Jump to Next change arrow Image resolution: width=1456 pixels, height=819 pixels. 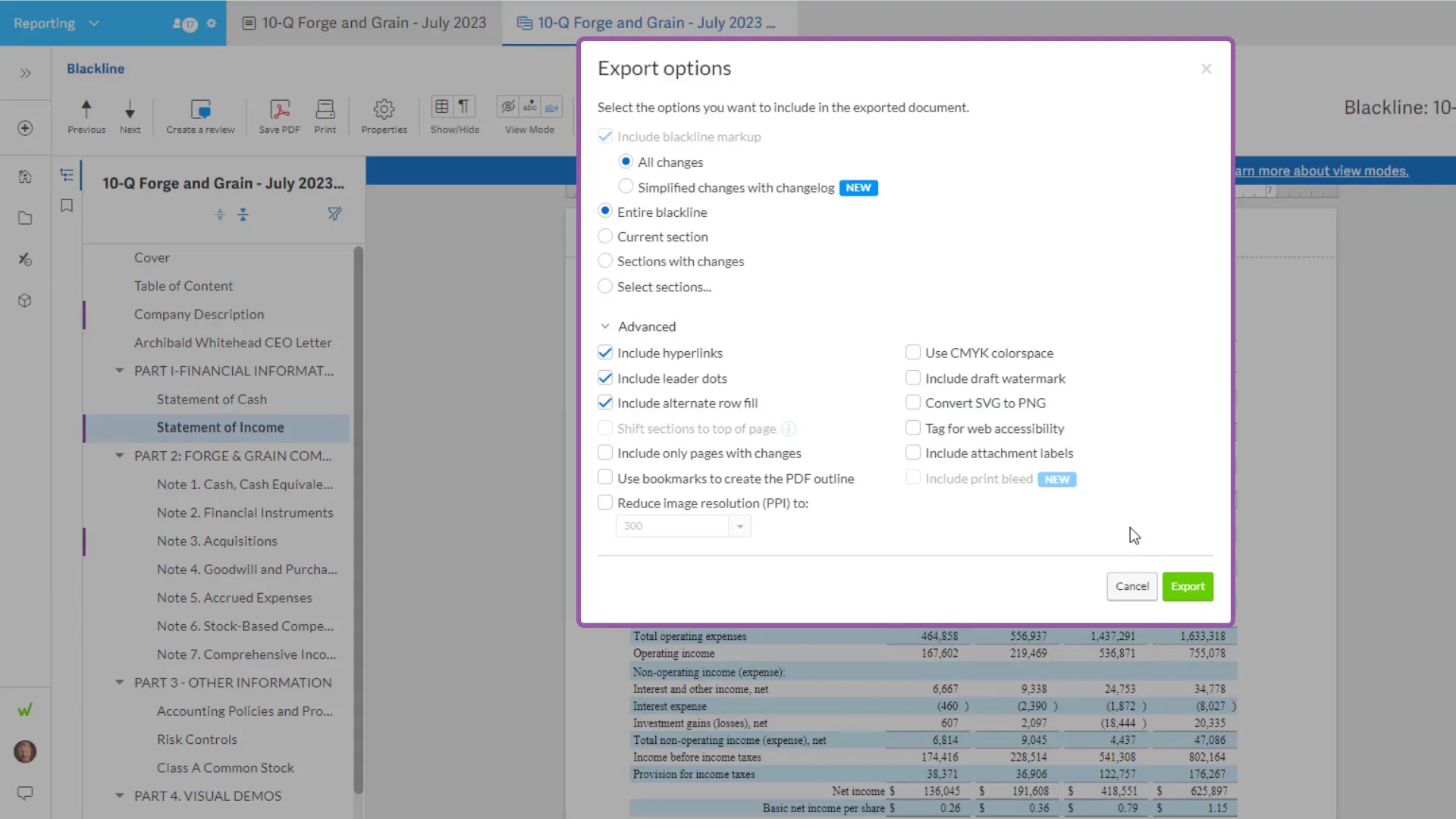coord(130,115)
